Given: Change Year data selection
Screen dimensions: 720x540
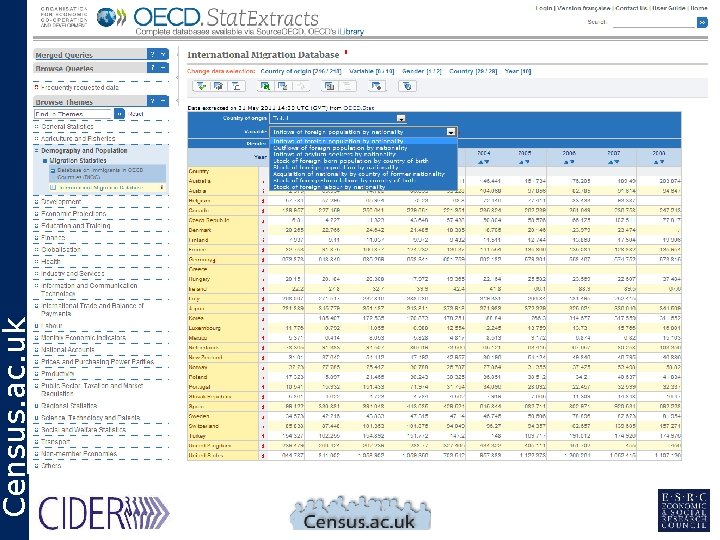Looking at the screenshot, I should 518,71.
